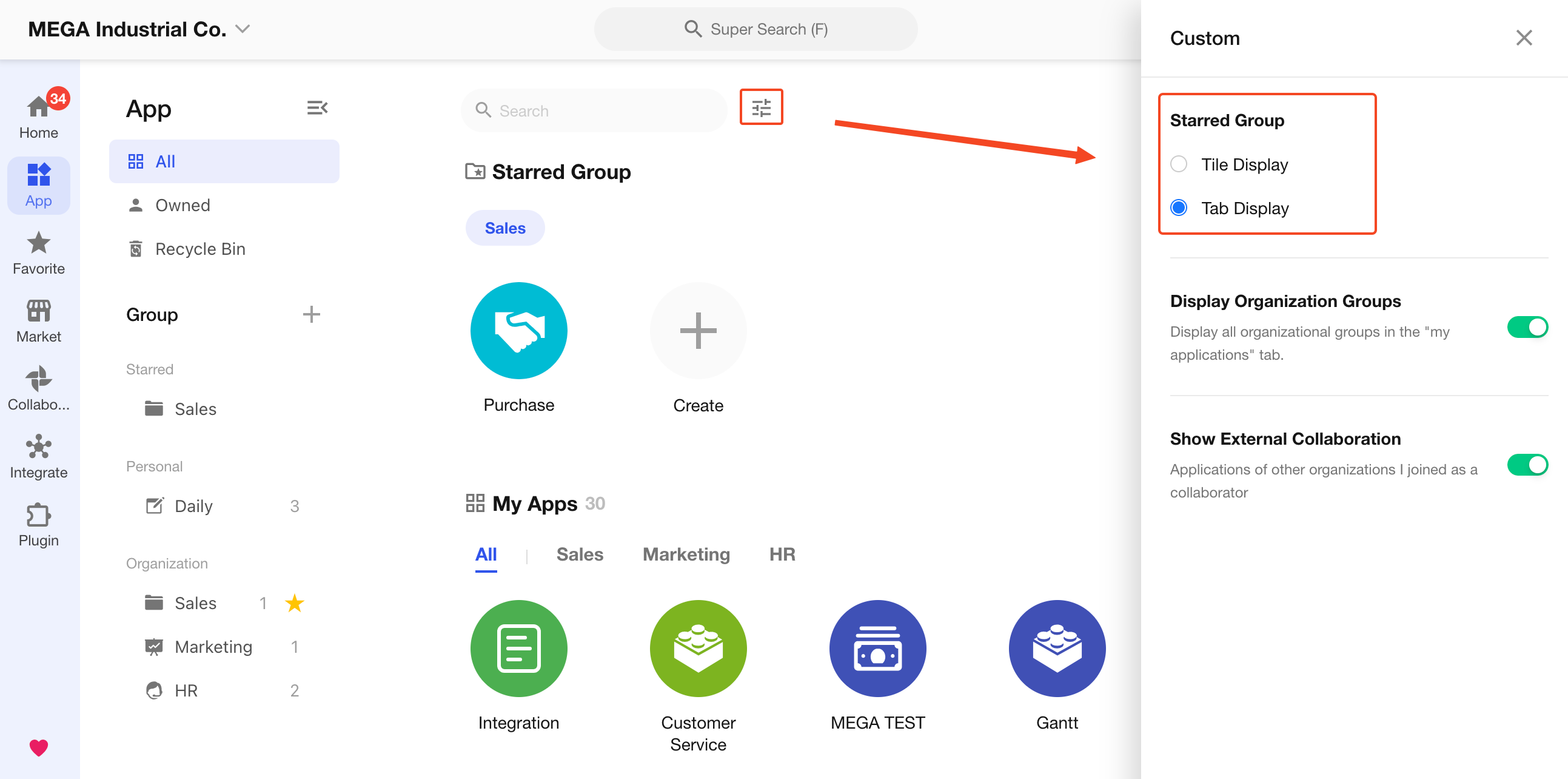Click the Super Search field
Image resolution: width=1568 pixels, height=779 pixels.
coord(756,29)
